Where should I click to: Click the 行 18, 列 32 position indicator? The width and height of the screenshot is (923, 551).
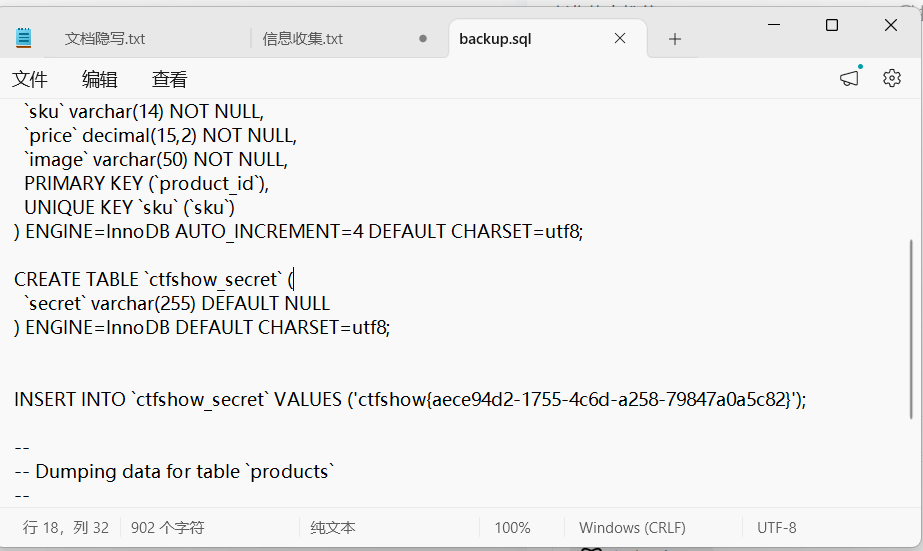[66, 527]
